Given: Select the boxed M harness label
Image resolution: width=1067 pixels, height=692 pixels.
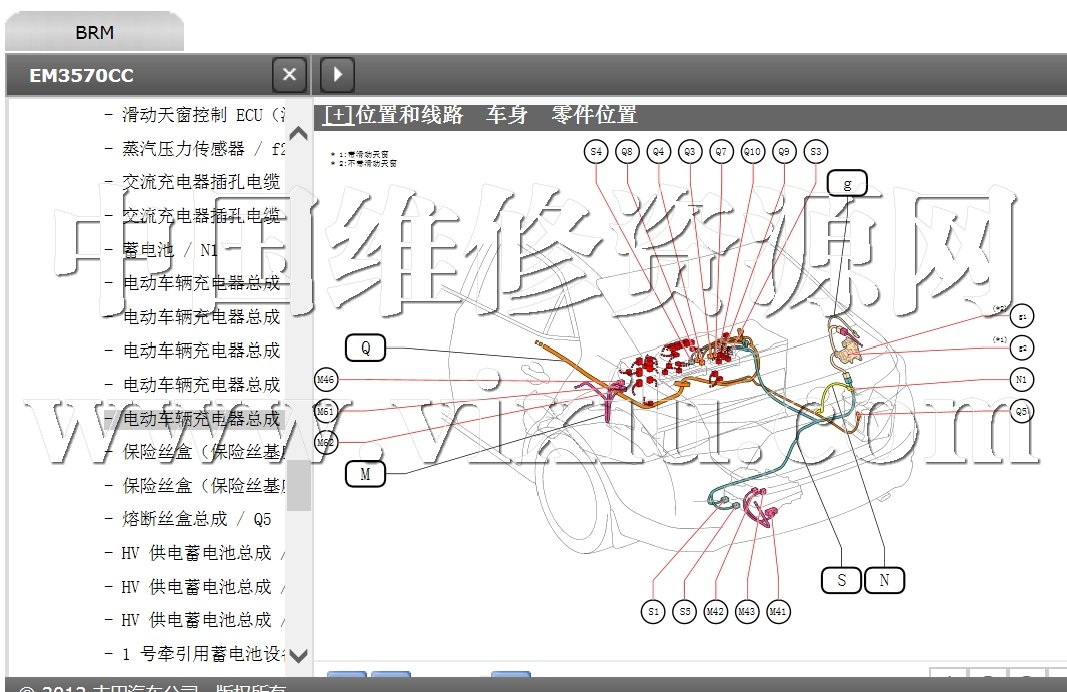Looking at the screenshot, I should [365, 474].
